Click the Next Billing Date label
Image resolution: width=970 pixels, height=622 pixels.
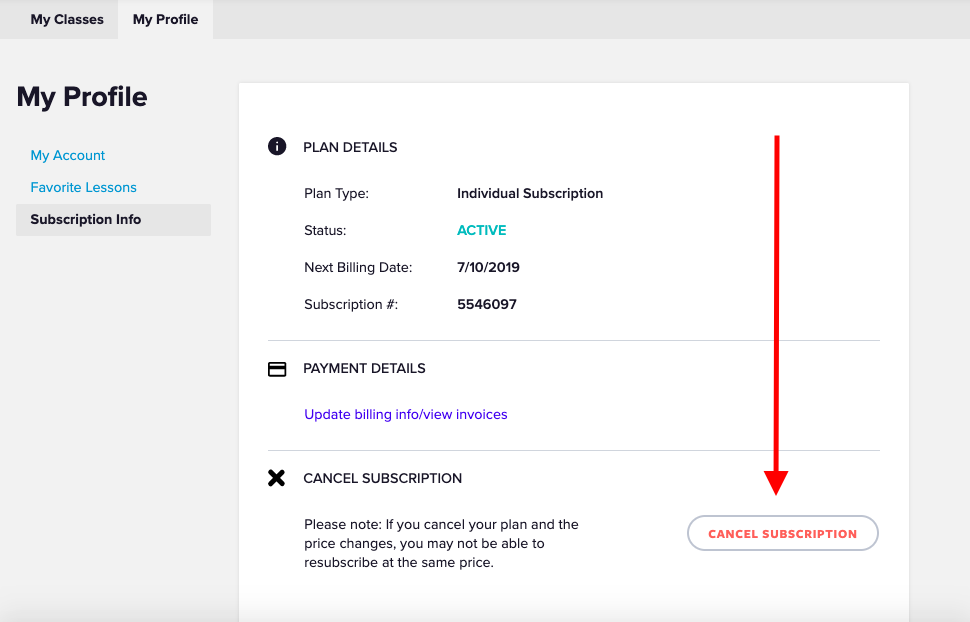pyautogui.click(x=358, y=267)
